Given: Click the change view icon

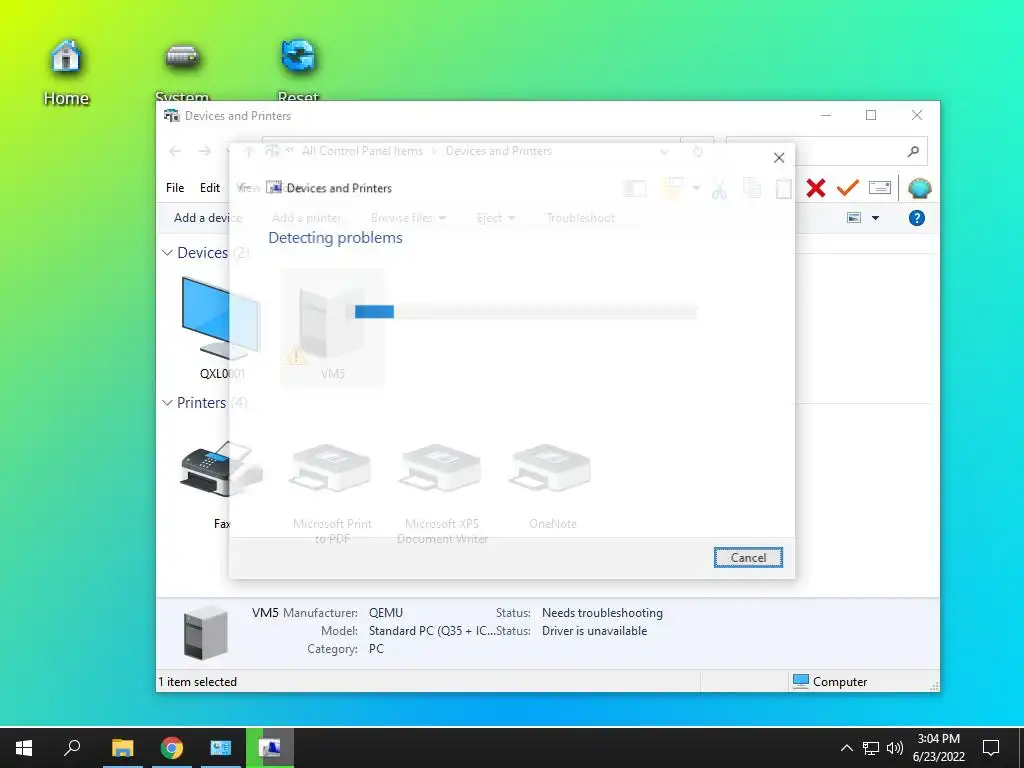Looking at the screenshot, I should (x=854, y=217).
